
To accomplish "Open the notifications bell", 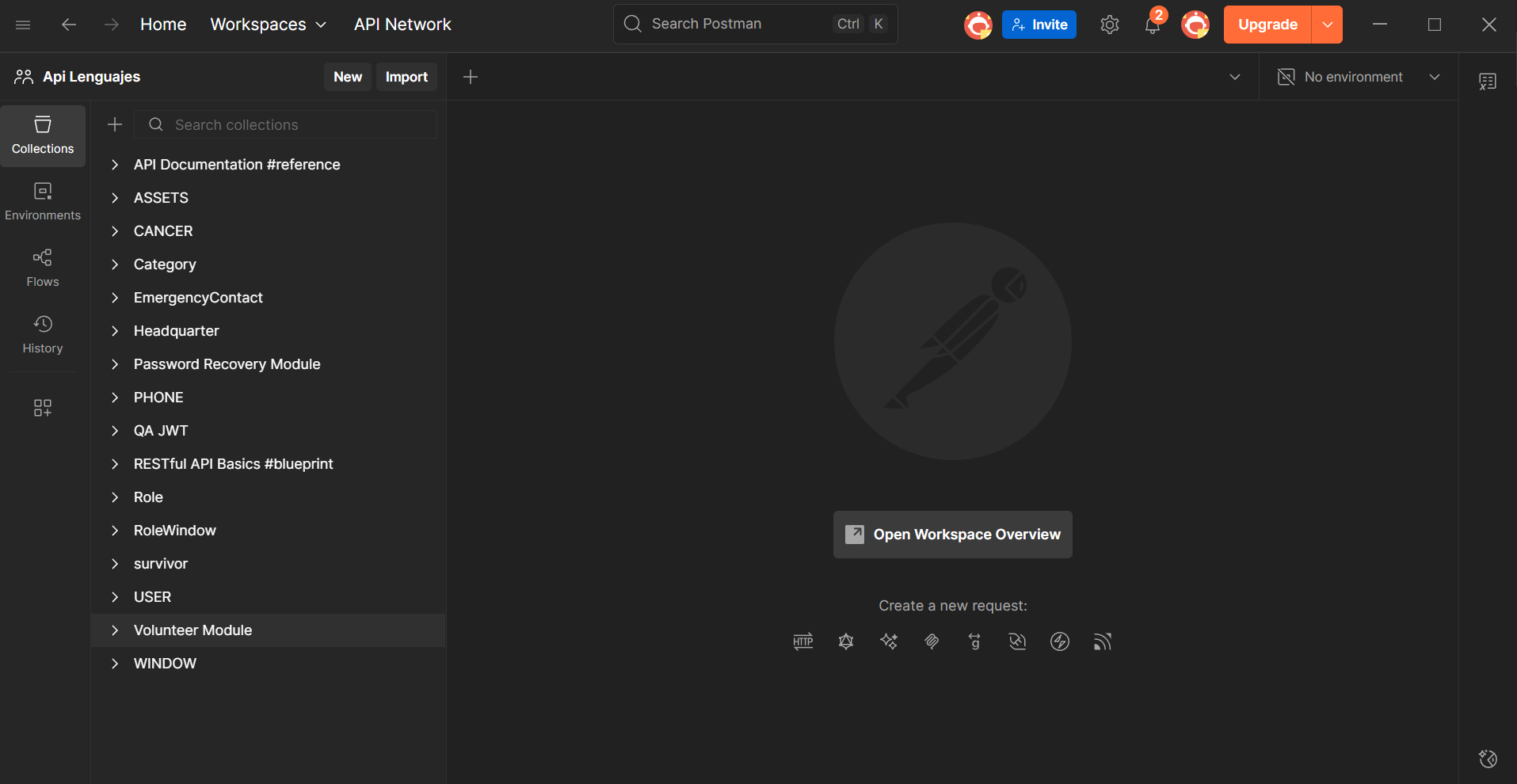I will point(1152,25).
